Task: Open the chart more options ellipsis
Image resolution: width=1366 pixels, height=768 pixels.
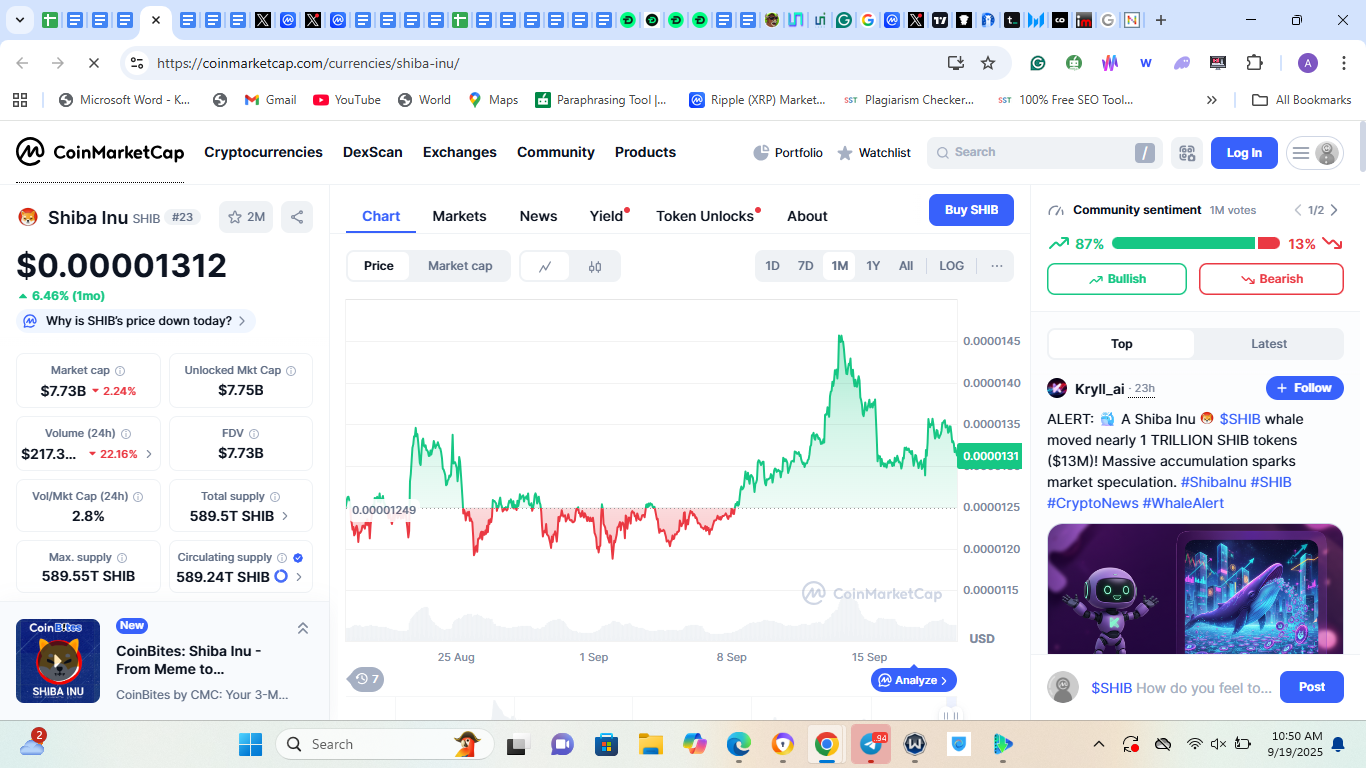Action: pyautogui.click(x=996, y=266)
